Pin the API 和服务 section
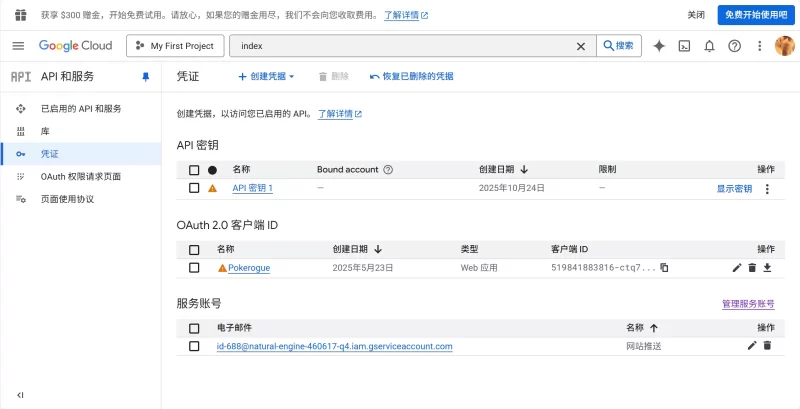 coord(145,76)
